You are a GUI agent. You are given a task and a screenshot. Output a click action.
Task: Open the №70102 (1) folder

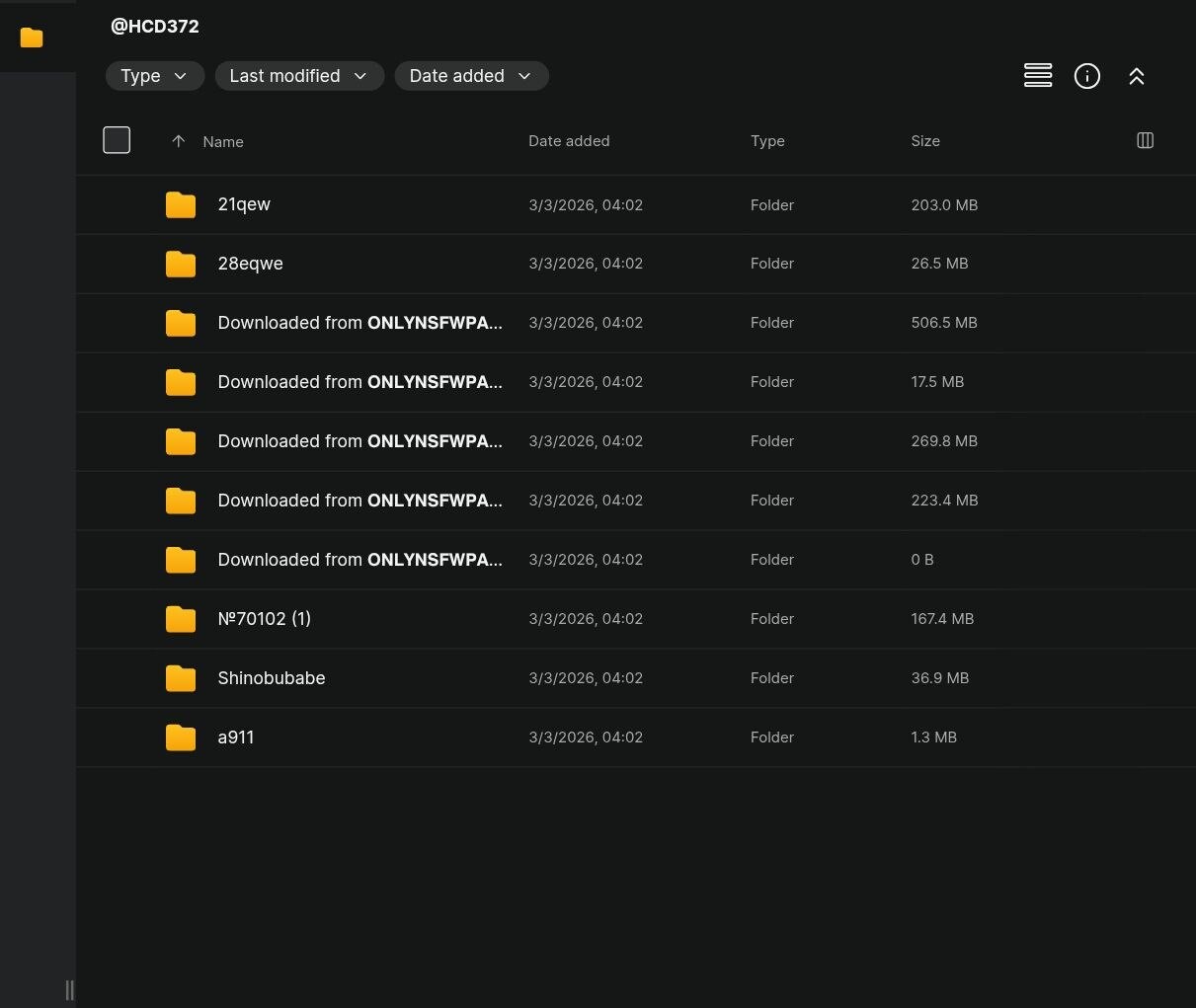tap(264, 619)
